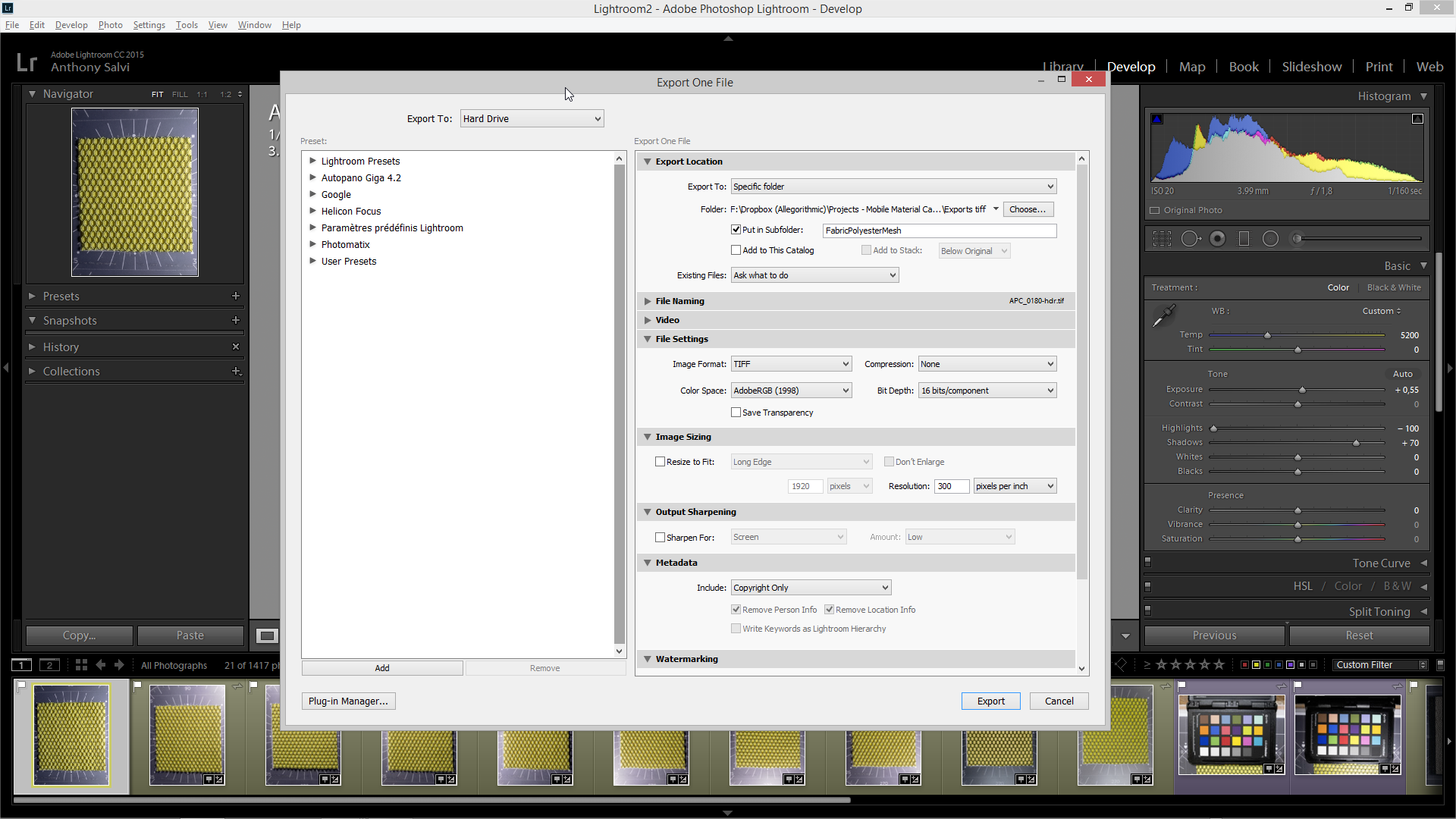1456x819 pixels.
Task: Click the Exposure slider handle
Action: click(x=1302, y=390)
